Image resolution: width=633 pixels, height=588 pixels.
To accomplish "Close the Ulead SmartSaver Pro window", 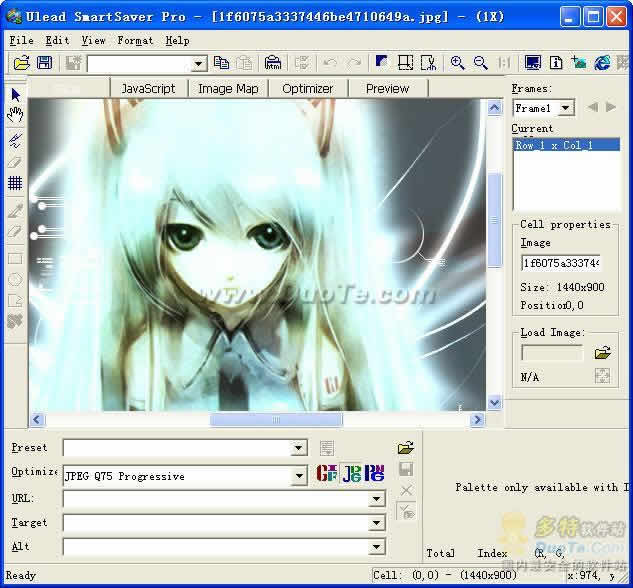I will 616,17.
